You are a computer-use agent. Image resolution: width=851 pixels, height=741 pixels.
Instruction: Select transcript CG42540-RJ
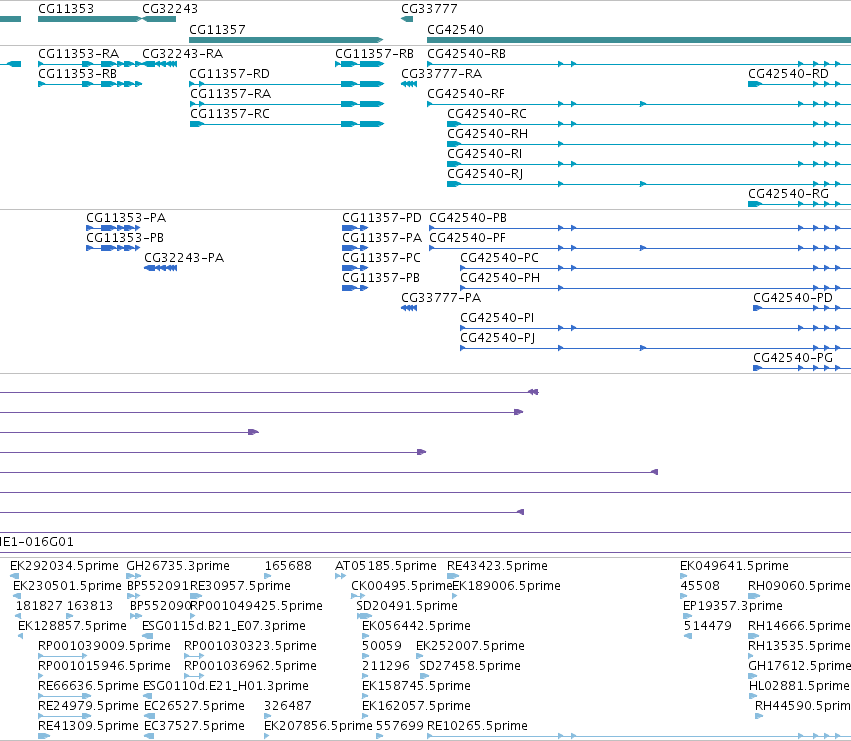click(485, 174)
